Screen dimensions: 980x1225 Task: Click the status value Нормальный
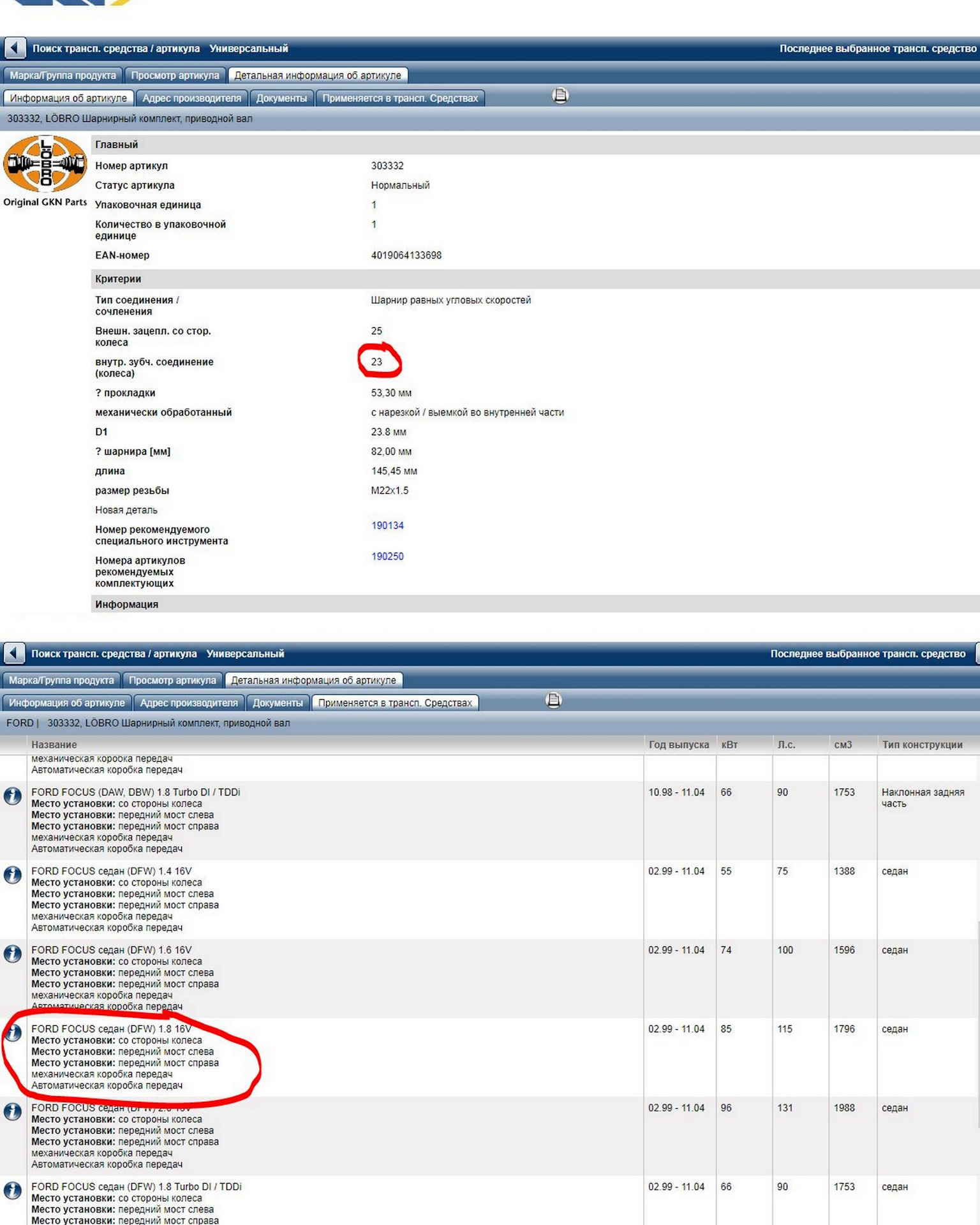(x=400, y=186)
